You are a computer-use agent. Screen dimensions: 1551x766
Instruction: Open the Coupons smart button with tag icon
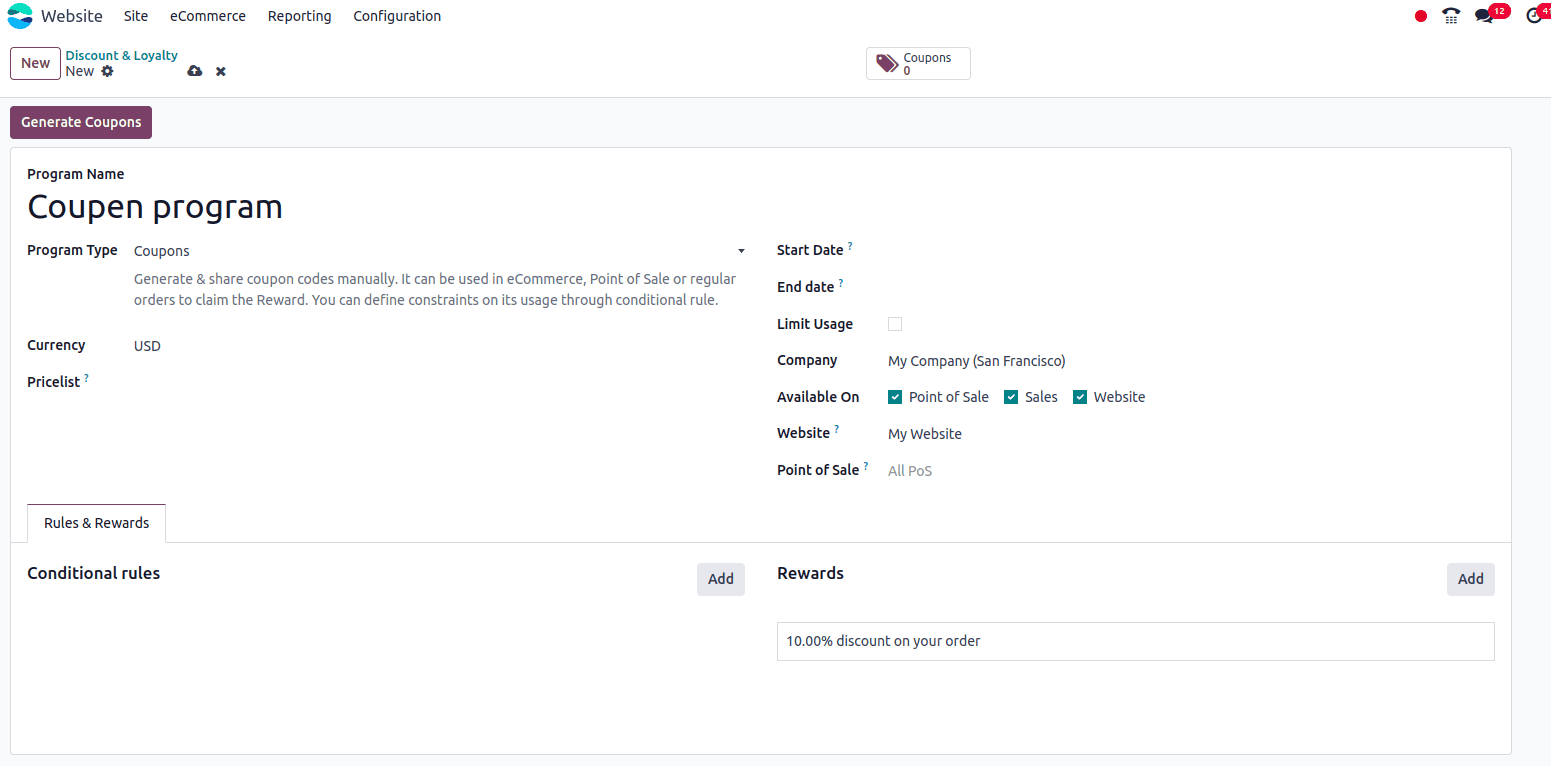[917, 63]
